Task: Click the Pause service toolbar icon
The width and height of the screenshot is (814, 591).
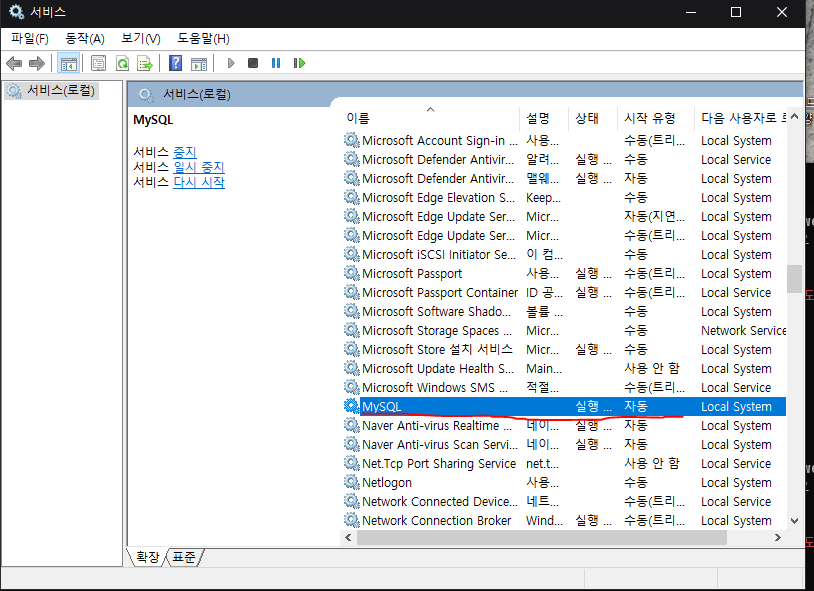Action: coord(276,63)
